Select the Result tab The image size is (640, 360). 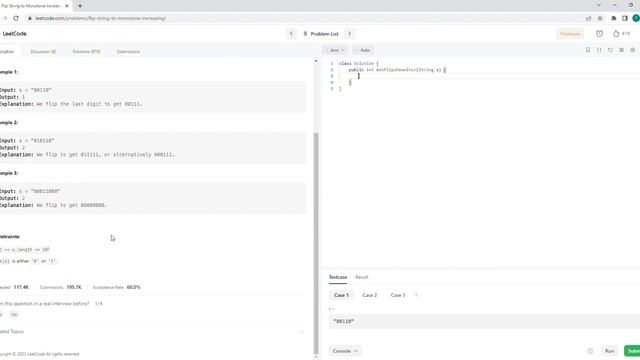point(362,277)
